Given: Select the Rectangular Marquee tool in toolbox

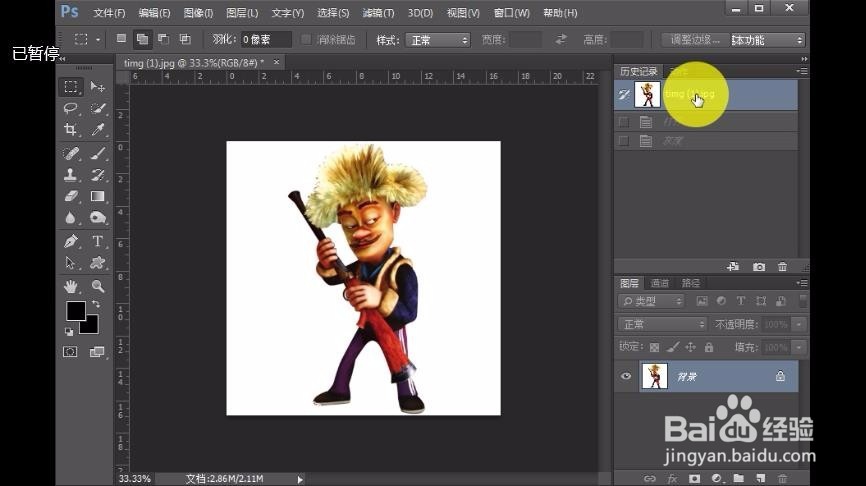Looking at the screenshot, I should coord(71,87).
